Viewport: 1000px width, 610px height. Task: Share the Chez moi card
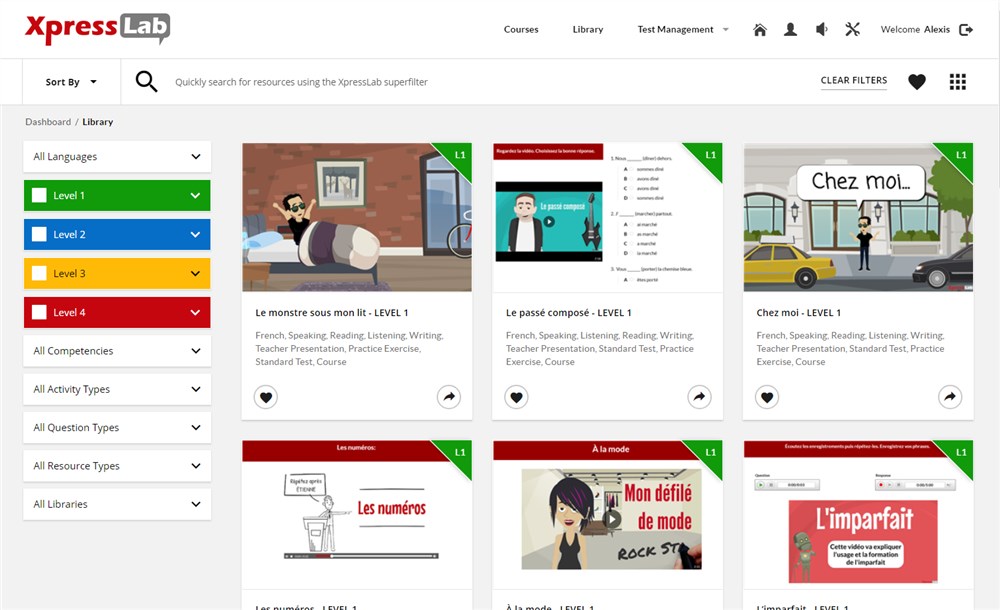click(950, 397)
